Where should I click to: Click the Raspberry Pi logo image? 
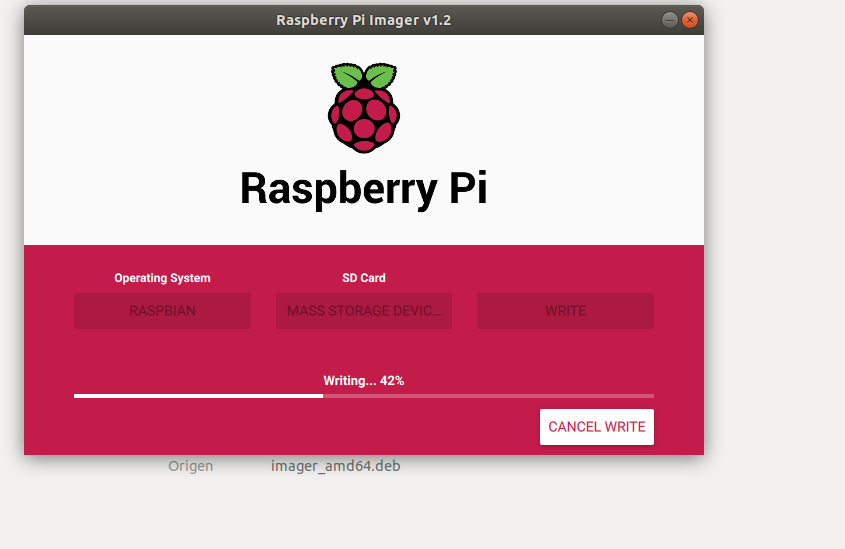point(364,108)
